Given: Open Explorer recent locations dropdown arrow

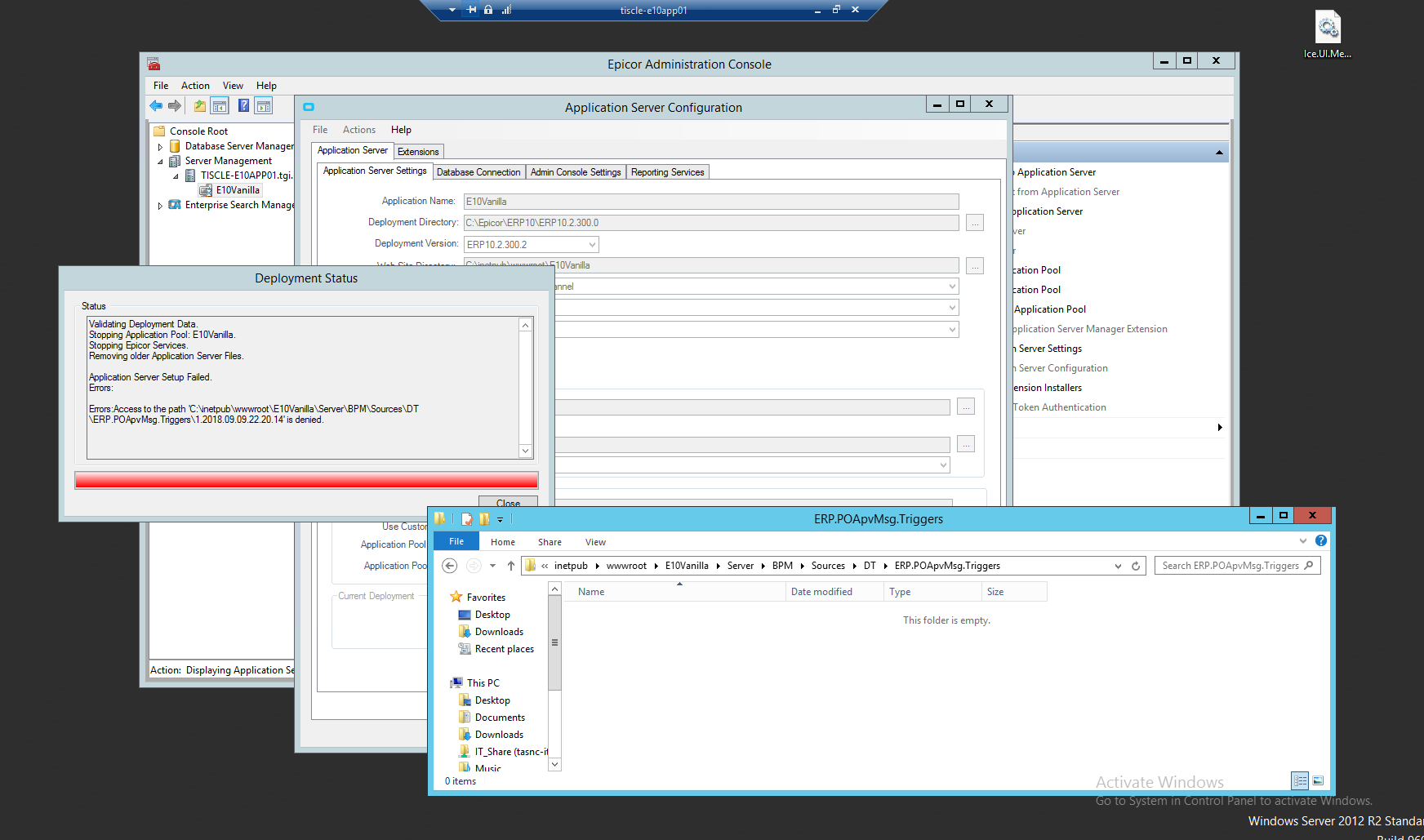Looking at the screenshot, I should click(x=492, y=566).
